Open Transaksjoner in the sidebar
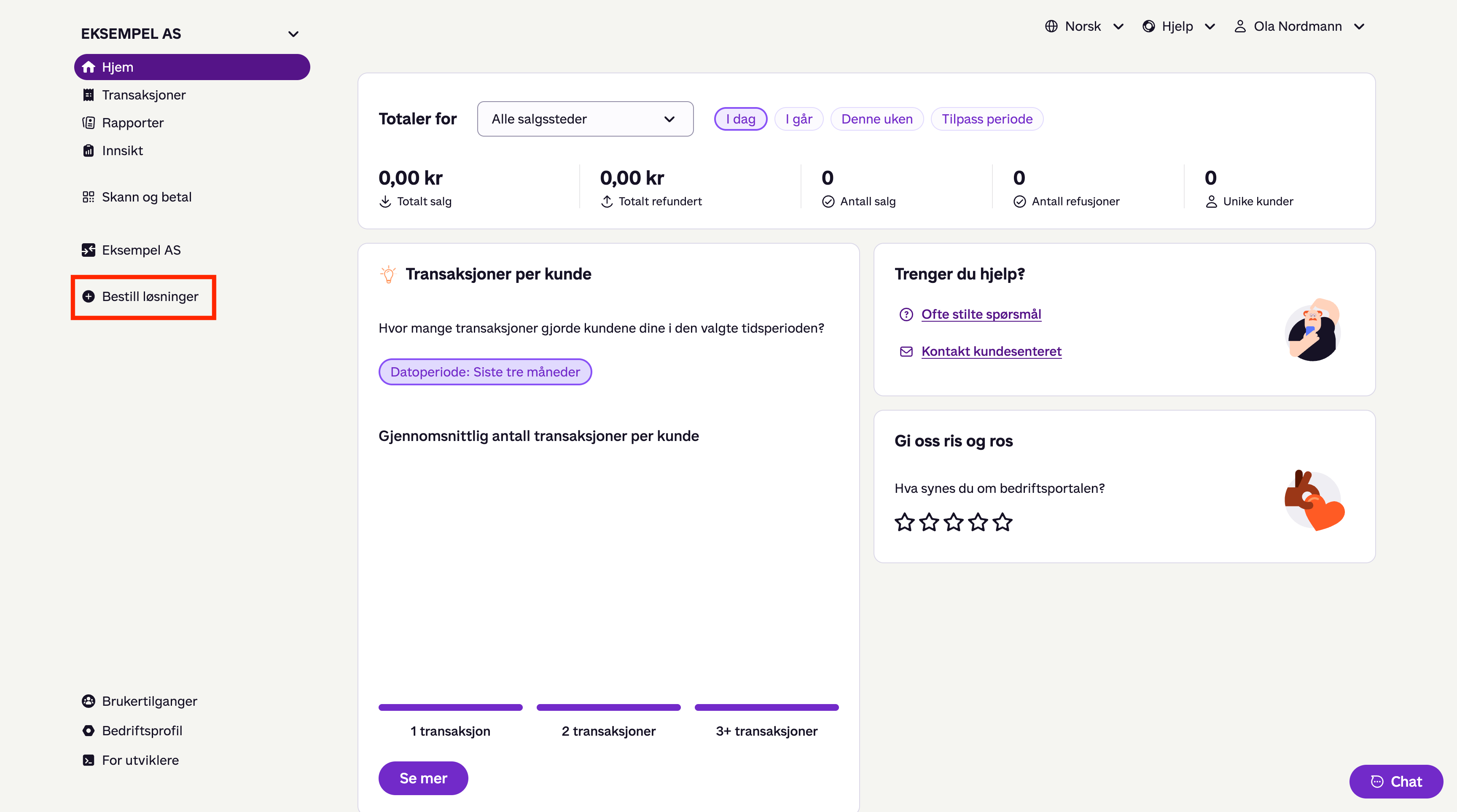The height and width of the screenshot is (812, 1457). point(192,95)
